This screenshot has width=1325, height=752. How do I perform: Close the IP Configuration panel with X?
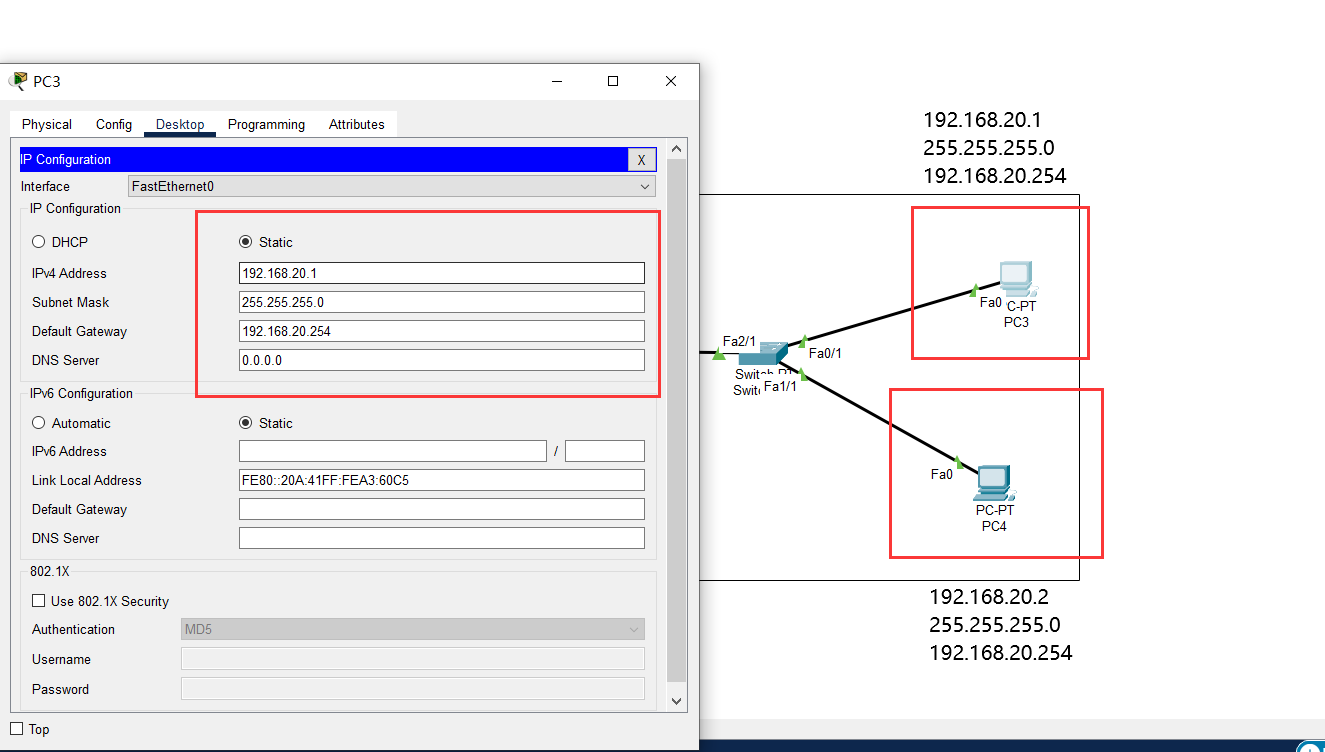(x=642, y=160)
